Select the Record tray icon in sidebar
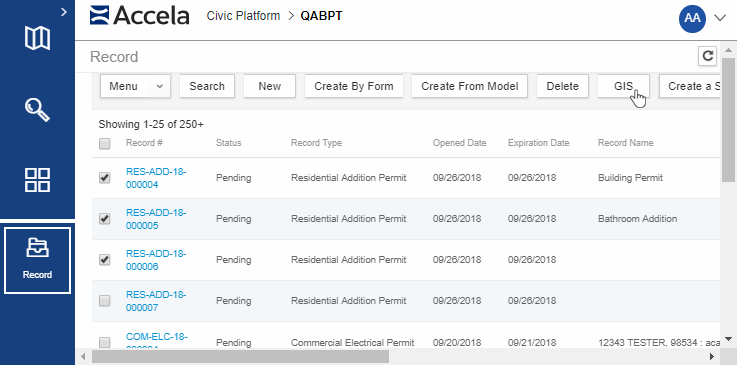 (37, 260)
